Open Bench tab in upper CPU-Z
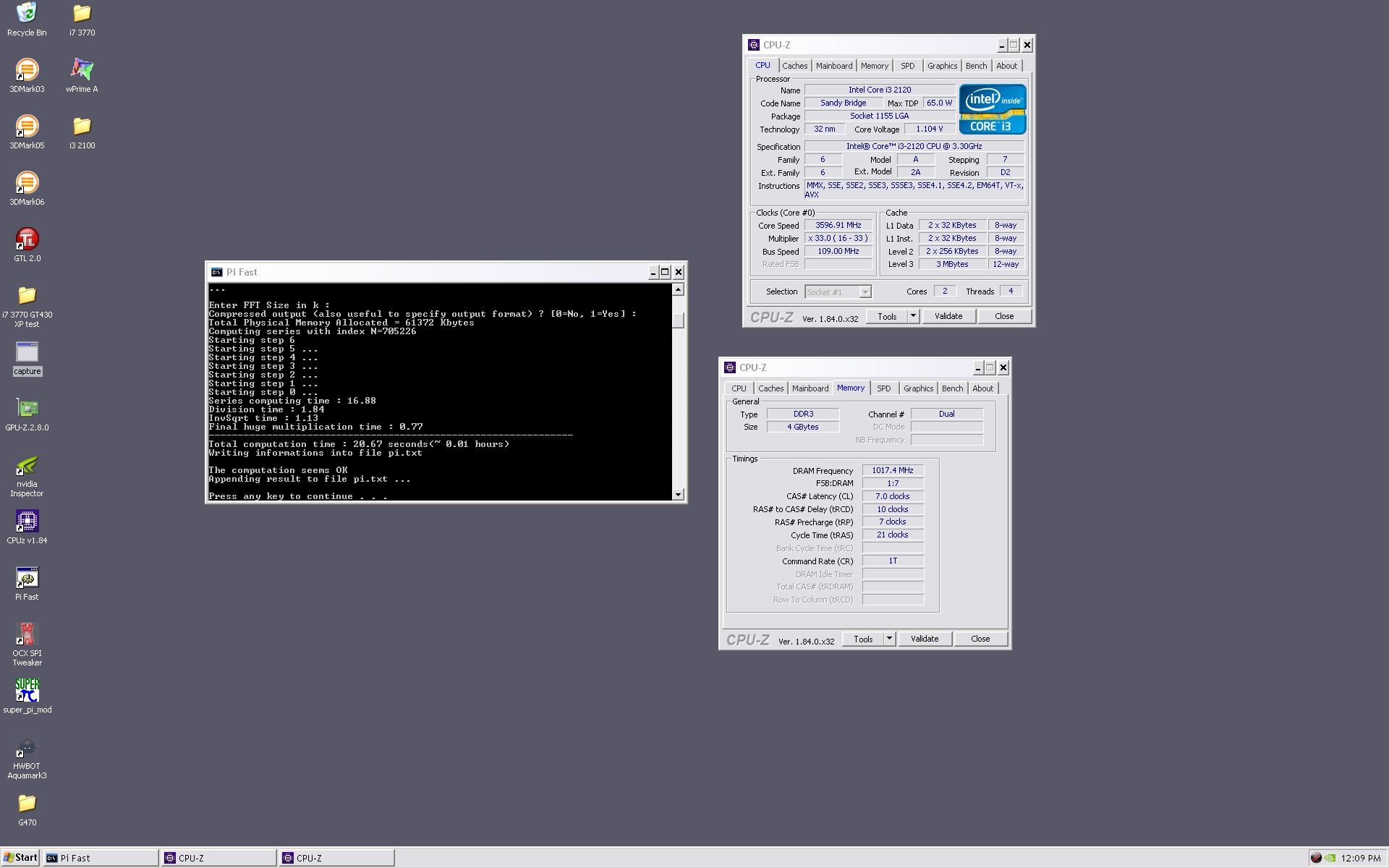Viewport: 1389px width, 868px height. tap(976, 66)
